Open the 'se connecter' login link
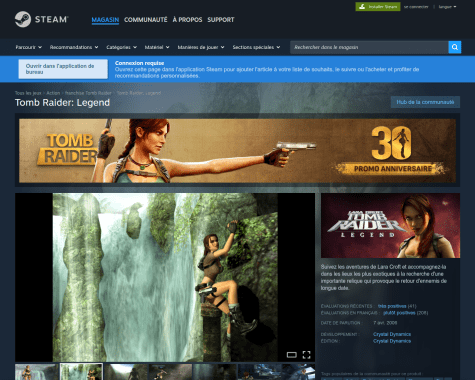This screenshot has width=475, height=380. coord(416,7)
